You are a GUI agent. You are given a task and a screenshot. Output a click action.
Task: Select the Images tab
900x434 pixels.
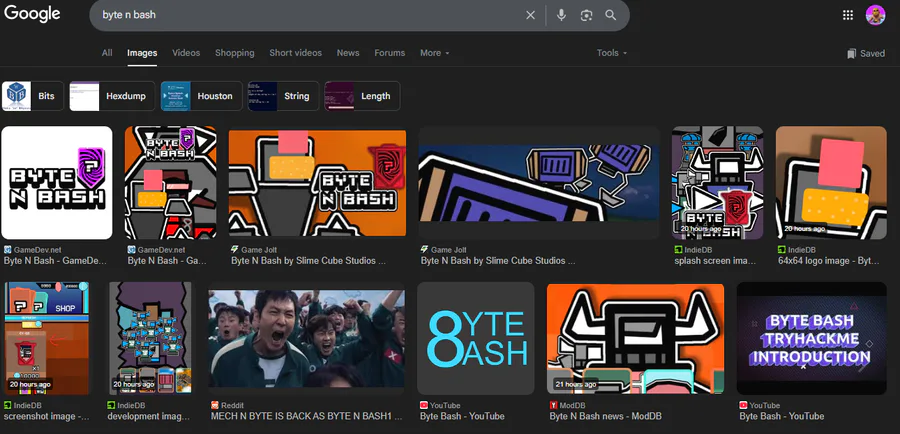pyautogui.click(x=142, y=53)
